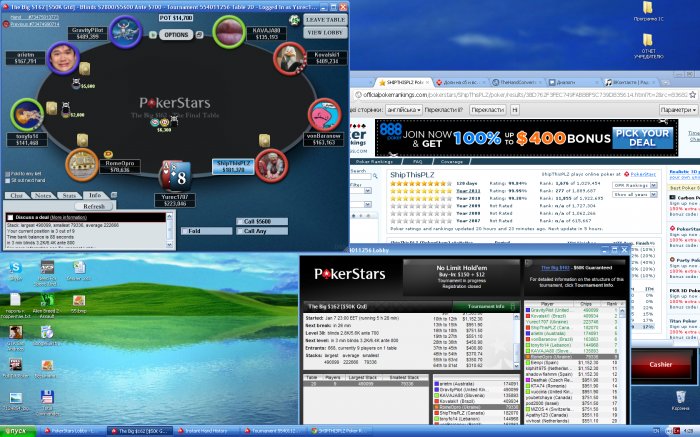Screen dimensions: 700x437
Task: Click the translate page button in browser bar
Action: (488, 110)
